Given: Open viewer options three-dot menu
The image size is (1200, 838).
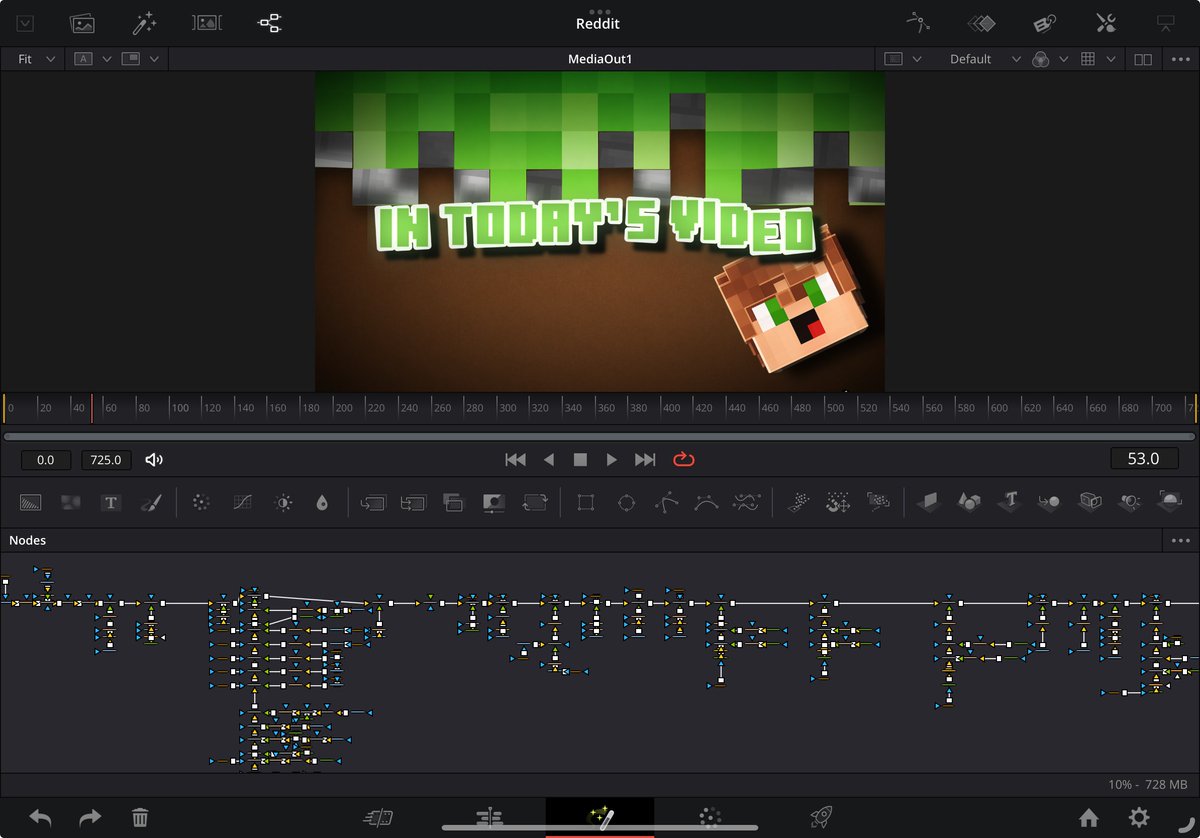Looking at the screenshot, I should pyautogui.click(x=1180, y=59).
